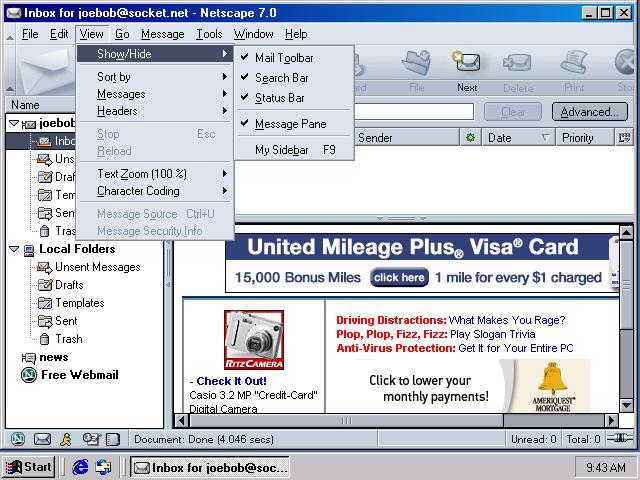This screenshot has height=480, width=640.
Task: Click the Ritz Camera image
Action: [254, 340]
